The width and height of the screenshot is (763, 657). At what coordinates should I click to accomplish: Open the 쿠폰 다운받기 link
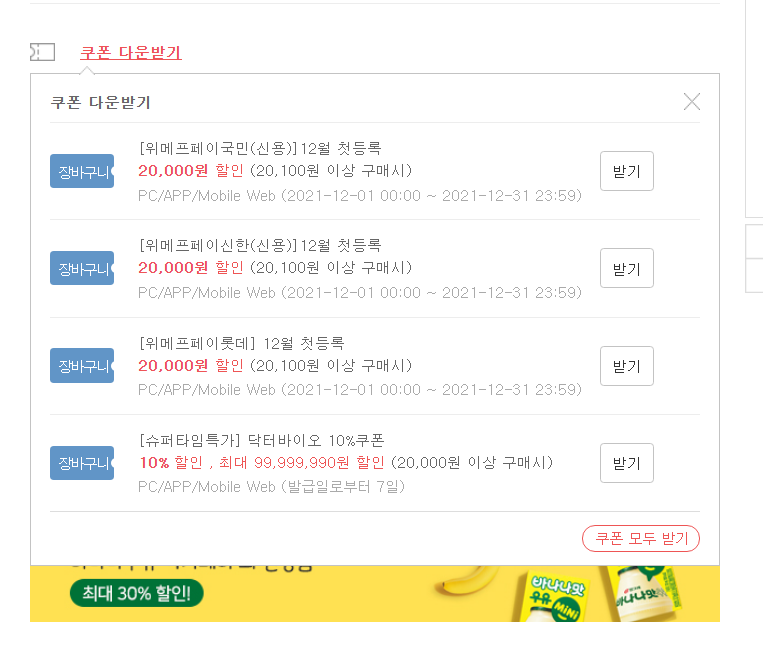[131, 53]
